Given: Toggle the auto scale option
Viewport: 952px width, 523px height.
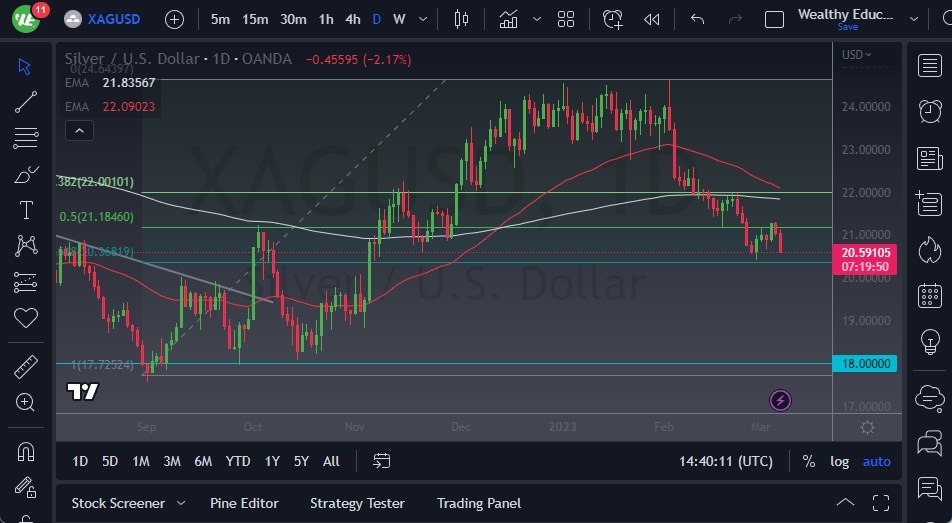Looking at the screenshot, I should [876, 461].
